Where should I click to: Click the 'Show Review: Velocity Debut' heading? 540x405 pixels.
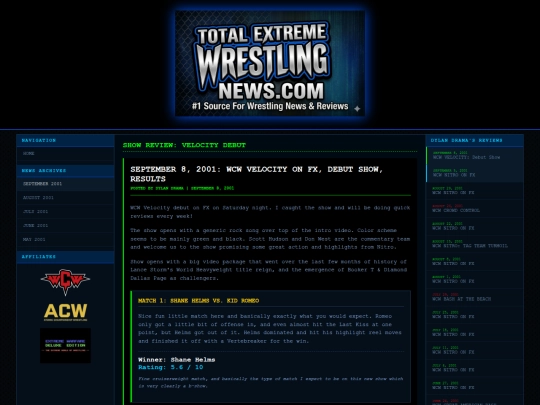[184, 145]
